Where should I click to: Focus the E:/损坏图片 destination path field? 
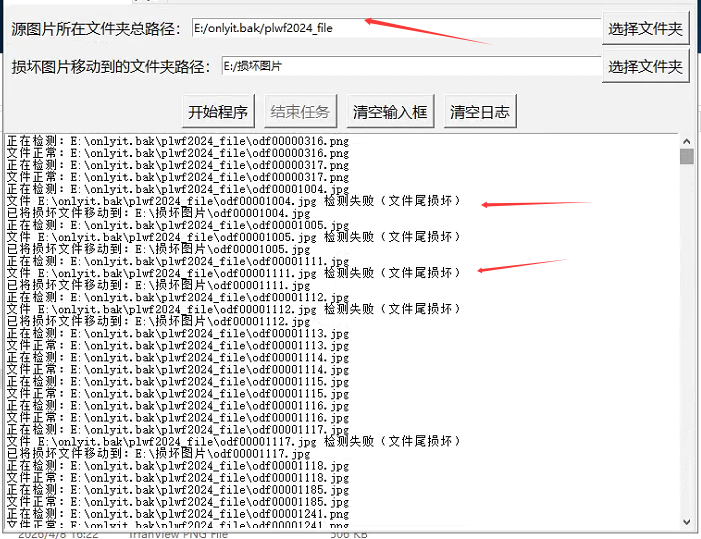pos(410,67)
